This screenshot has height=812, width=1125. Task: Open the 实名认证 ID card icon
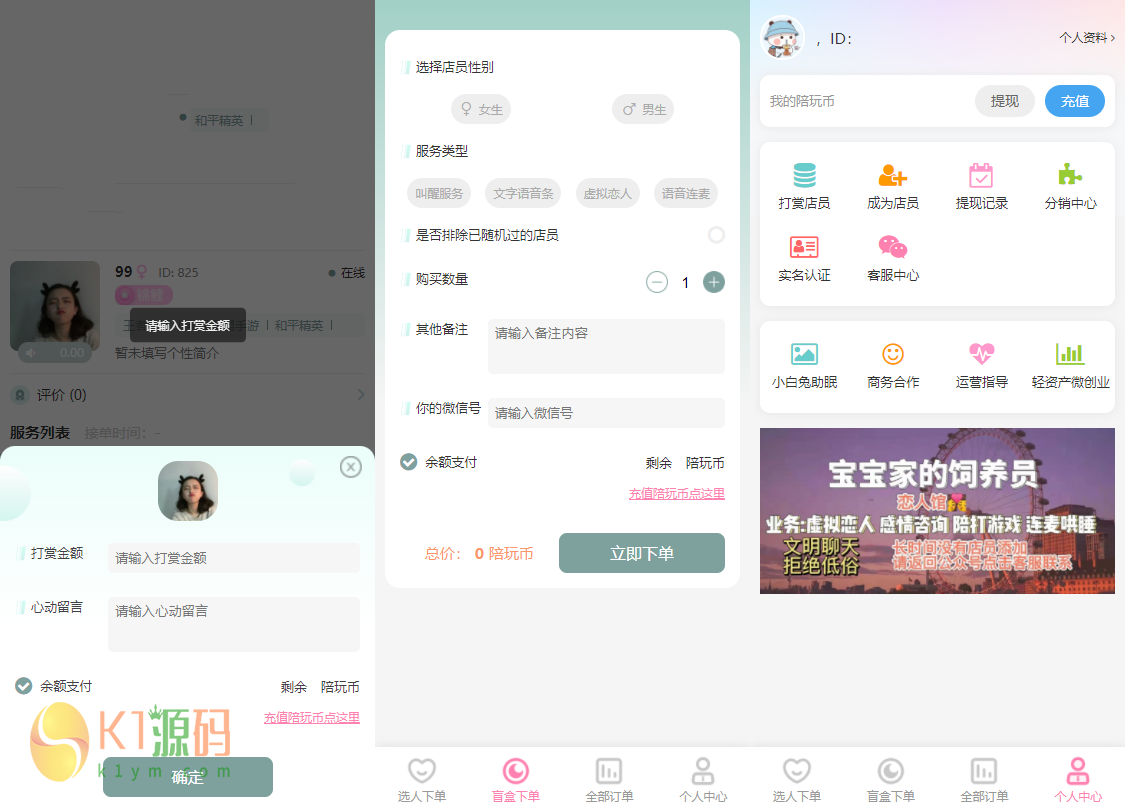tap(804, 247)
